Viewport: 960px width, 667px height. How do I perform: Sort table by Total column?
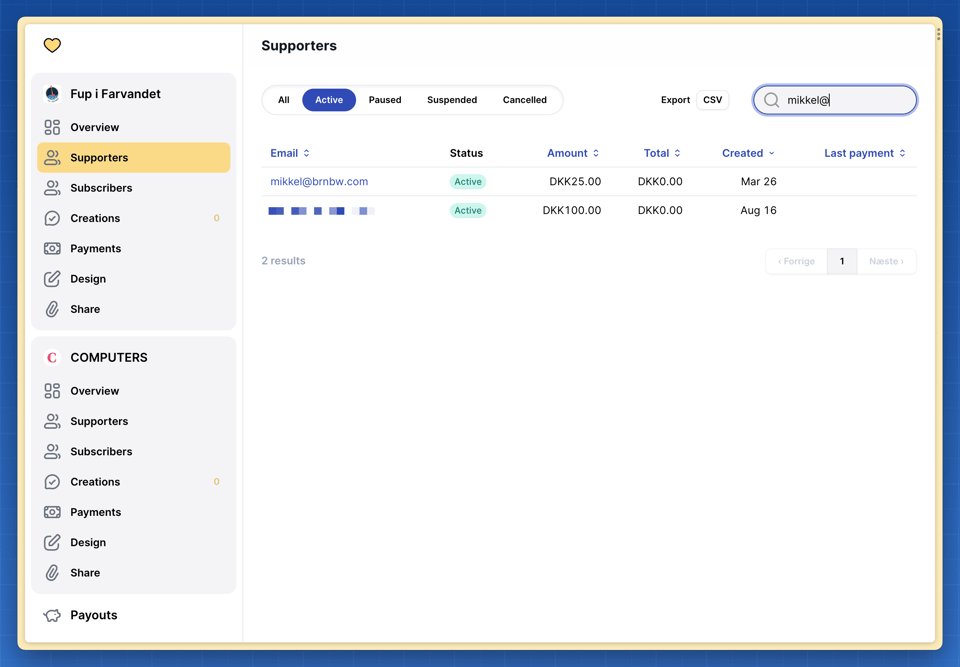(662, 153)
